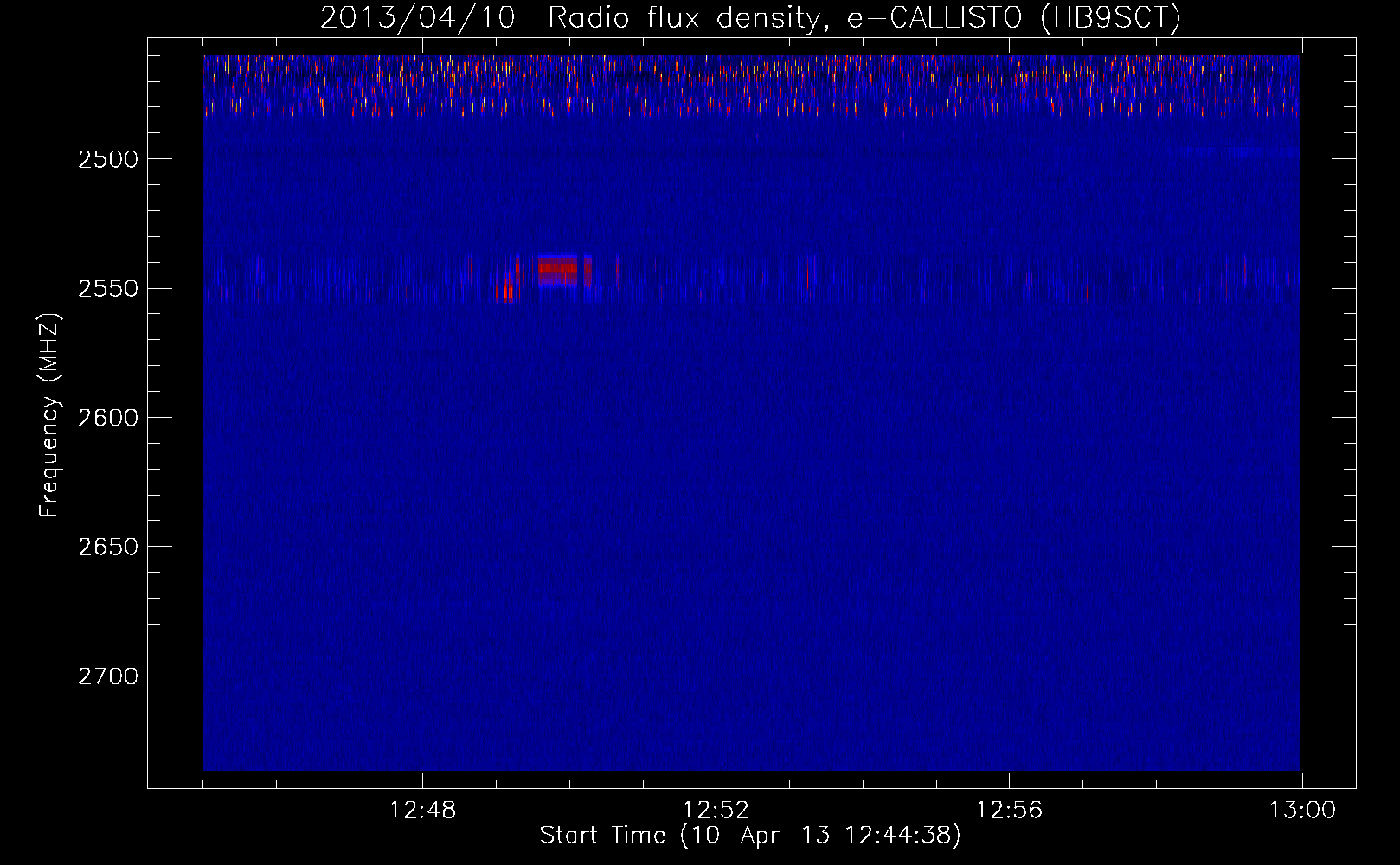The image size is (1400, 865).
Task: Click the 2650 frequency tick label
Action: pos(107,547)
